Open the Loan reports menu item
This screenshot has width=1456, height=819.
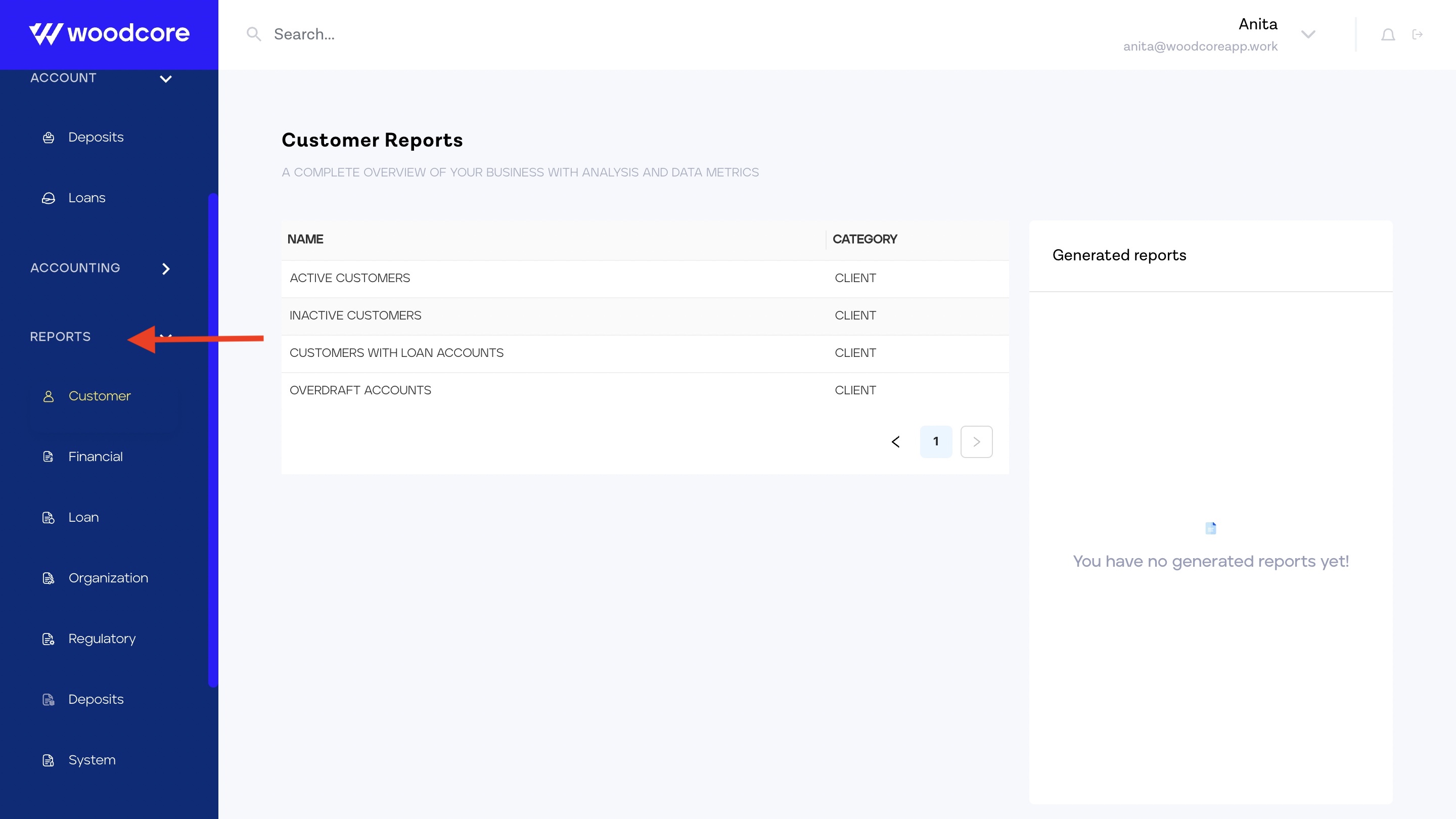pyautogui.click(x=83, y=517)
